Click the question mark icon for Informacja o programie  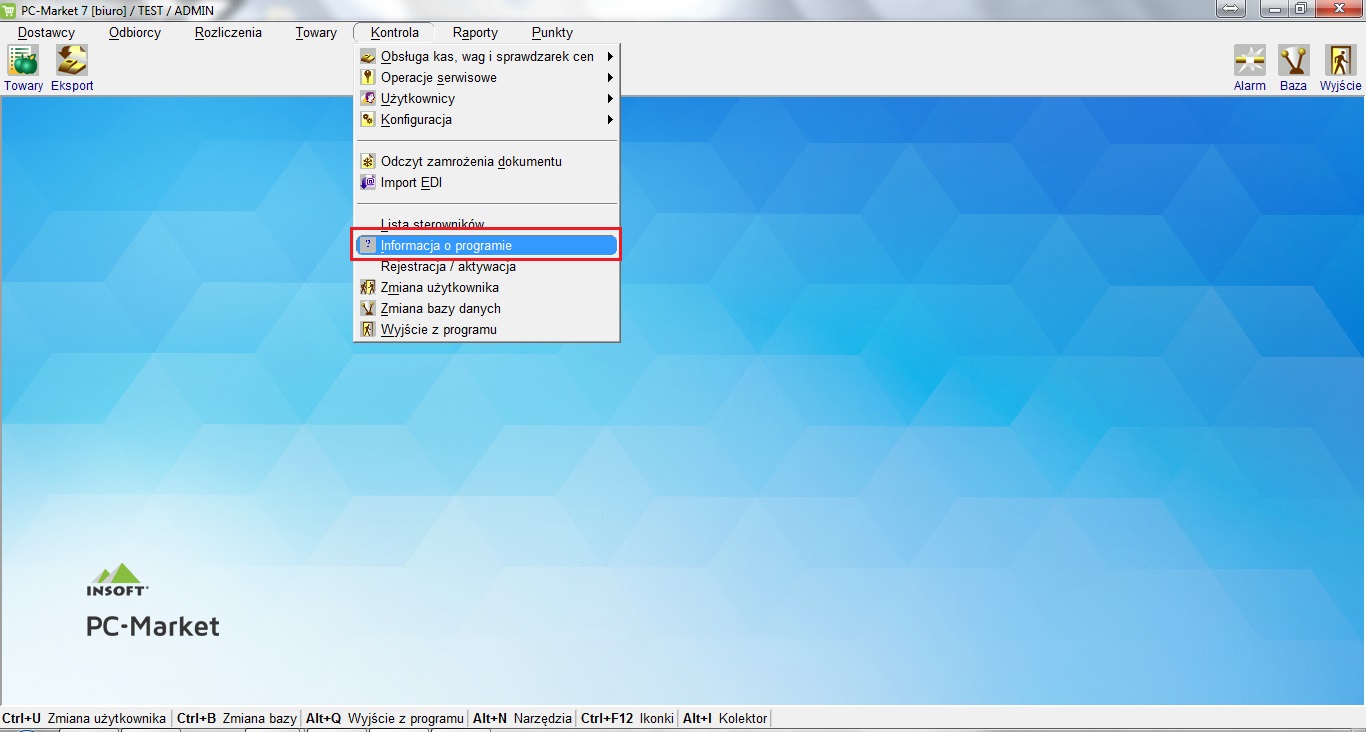(x=367, y=246)
